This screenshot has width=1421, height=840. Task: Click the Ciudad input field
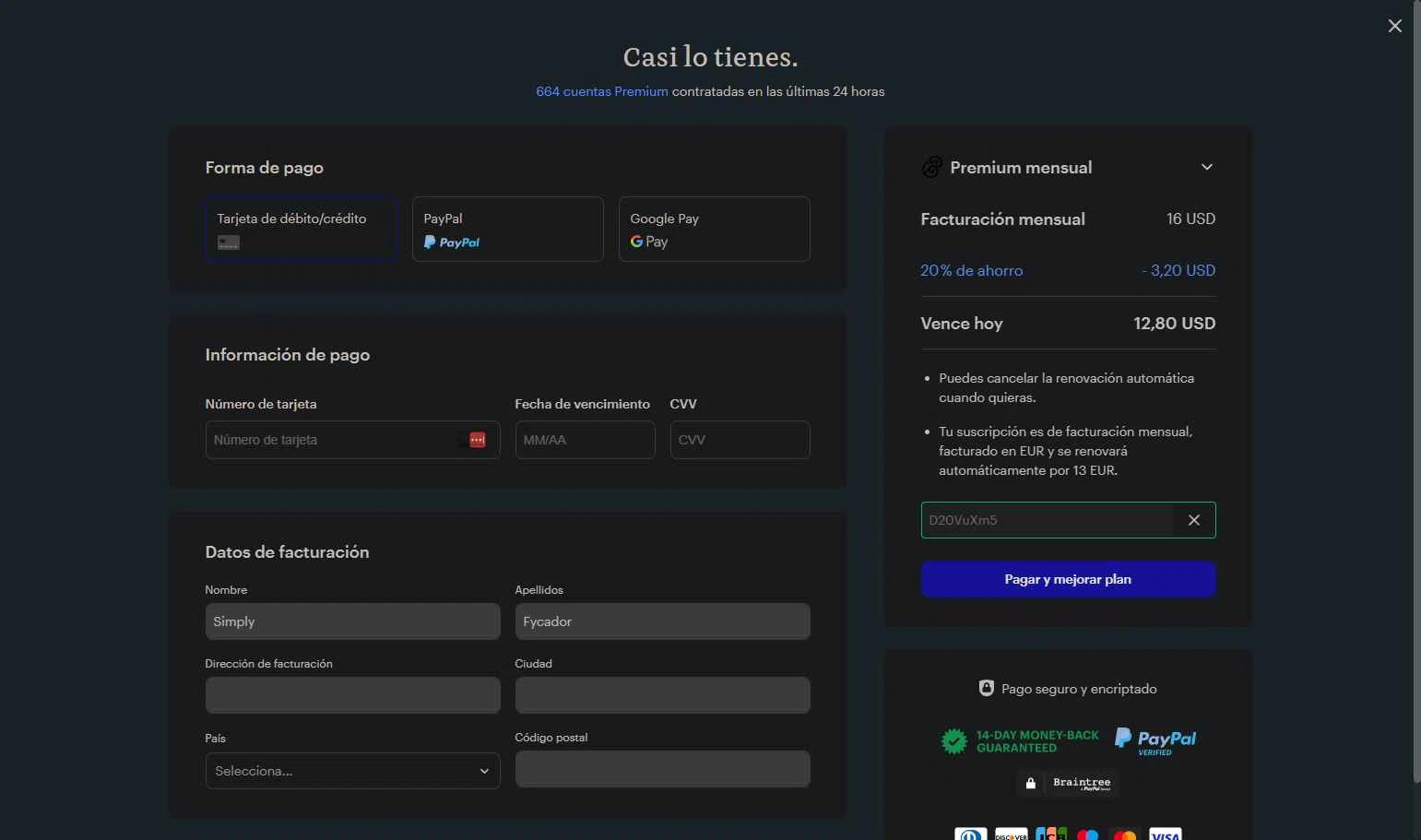662,695
